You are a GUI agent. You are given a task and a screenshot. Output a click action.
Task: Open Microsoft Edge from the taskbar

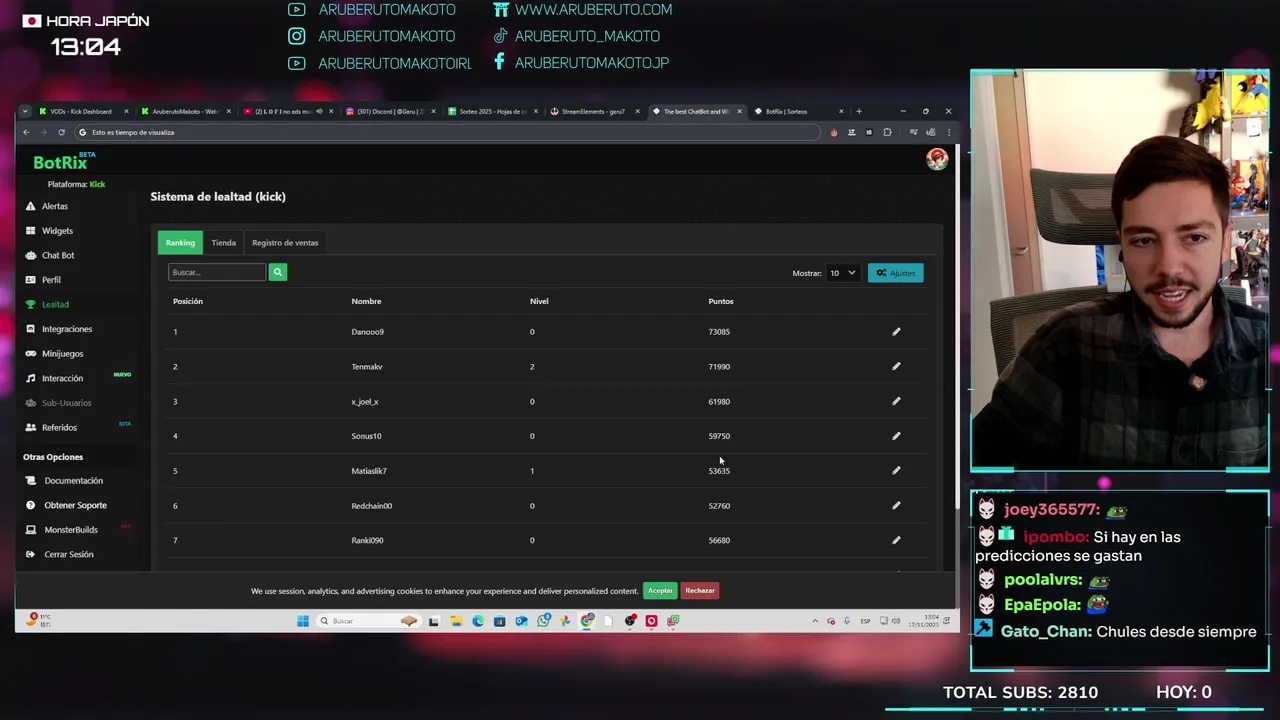[478, 621]
